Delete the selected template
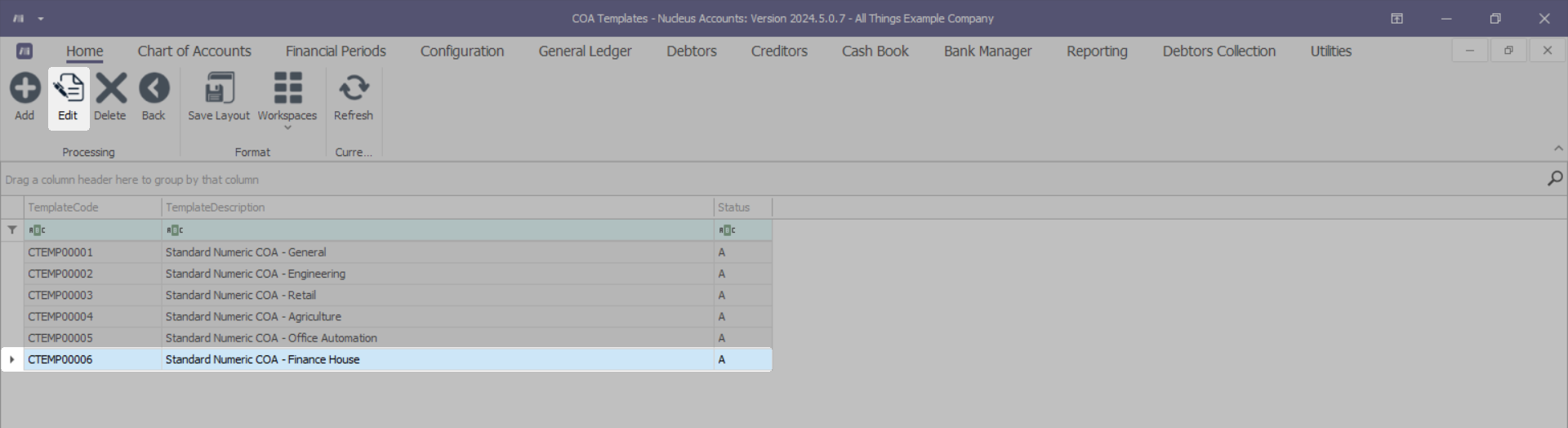This screenshot has width=1568, height=428. pyautogui.click(x=110, y=97)
